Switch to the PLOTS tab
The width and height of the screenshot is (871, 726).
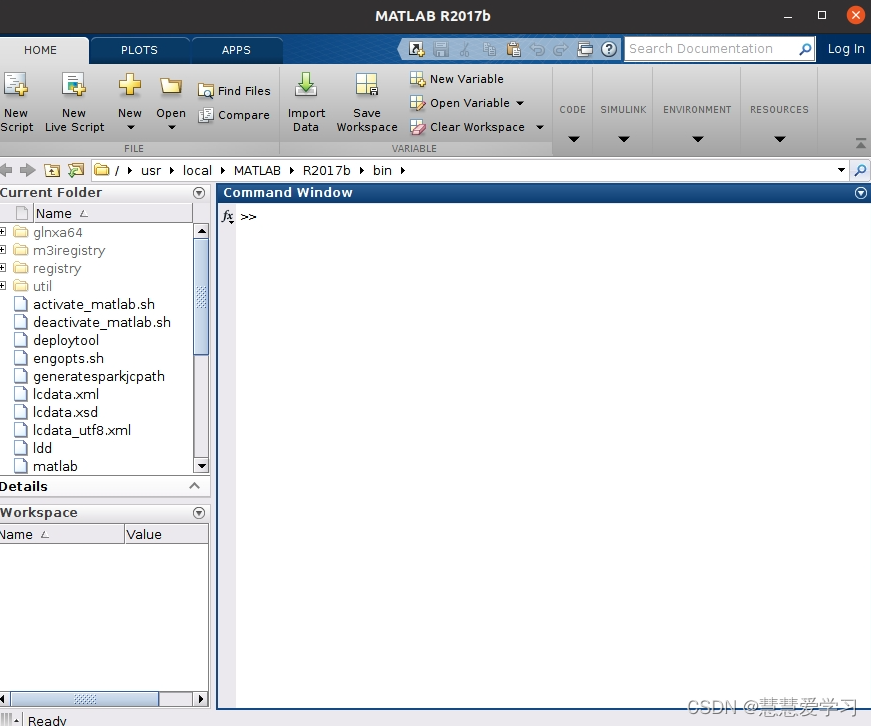pos(139,49)
